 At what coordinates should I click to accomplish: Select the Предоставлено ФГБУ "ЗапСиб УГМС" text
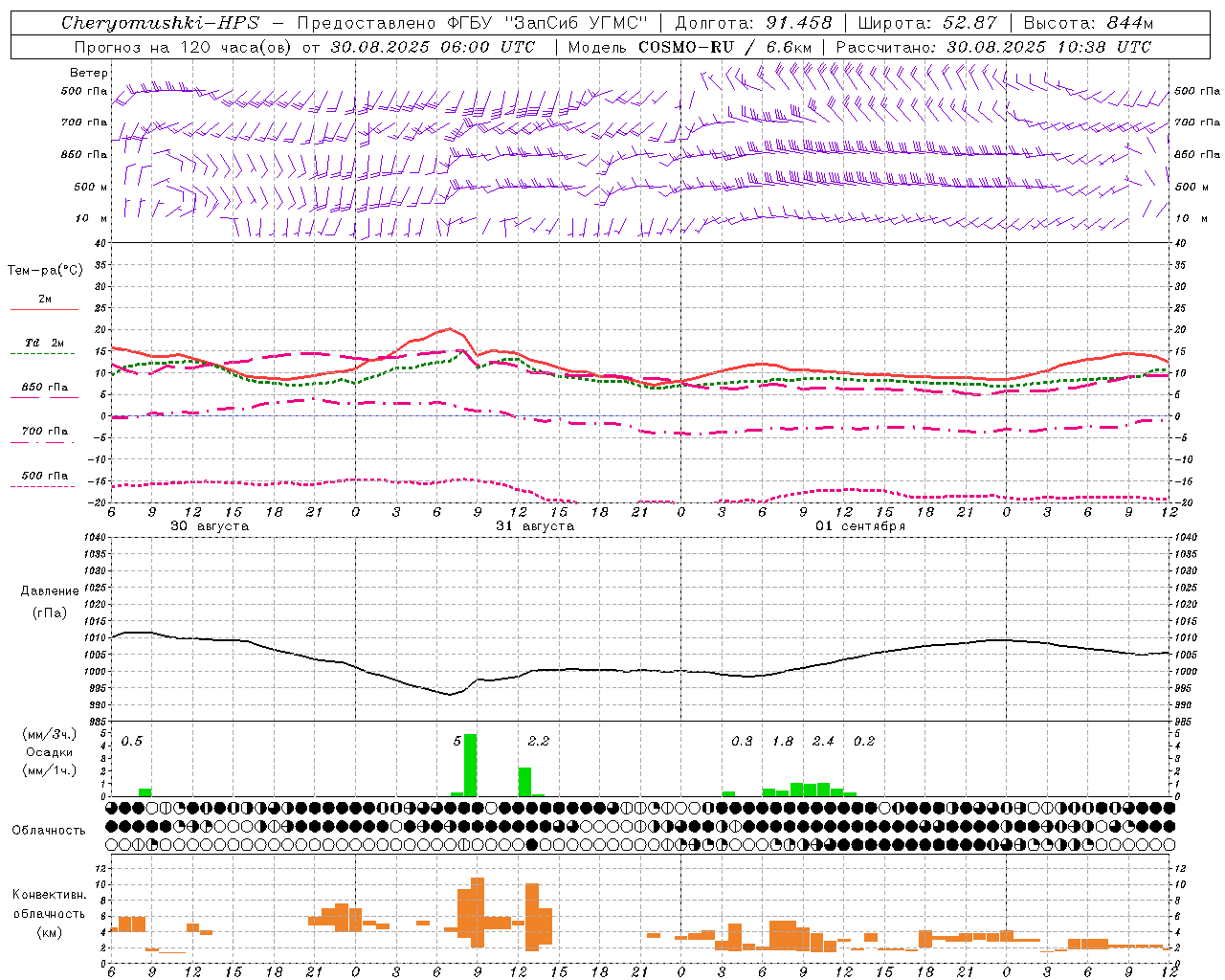click(472, 23)
